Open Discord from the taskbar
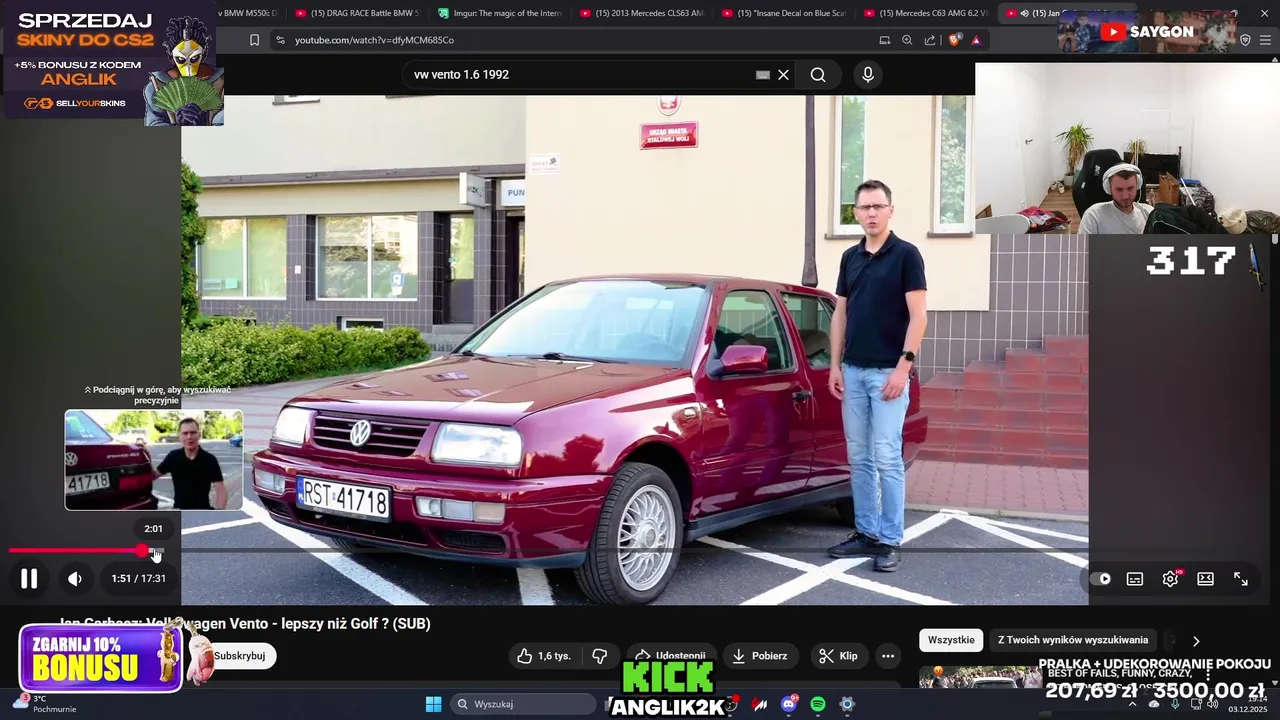This screenshot has height=720, width=1280. (789, 704)
